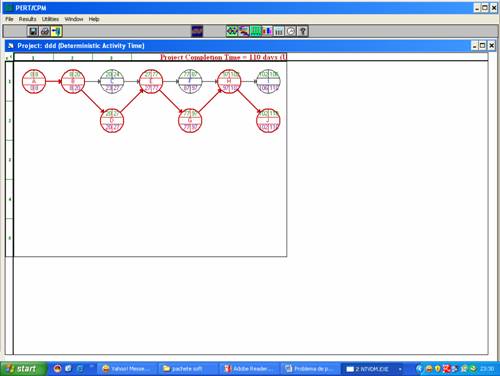Click the question mark help icon
Image resolution: width=500 pixels, height=376 pixels.
click(x=303, y=31)
